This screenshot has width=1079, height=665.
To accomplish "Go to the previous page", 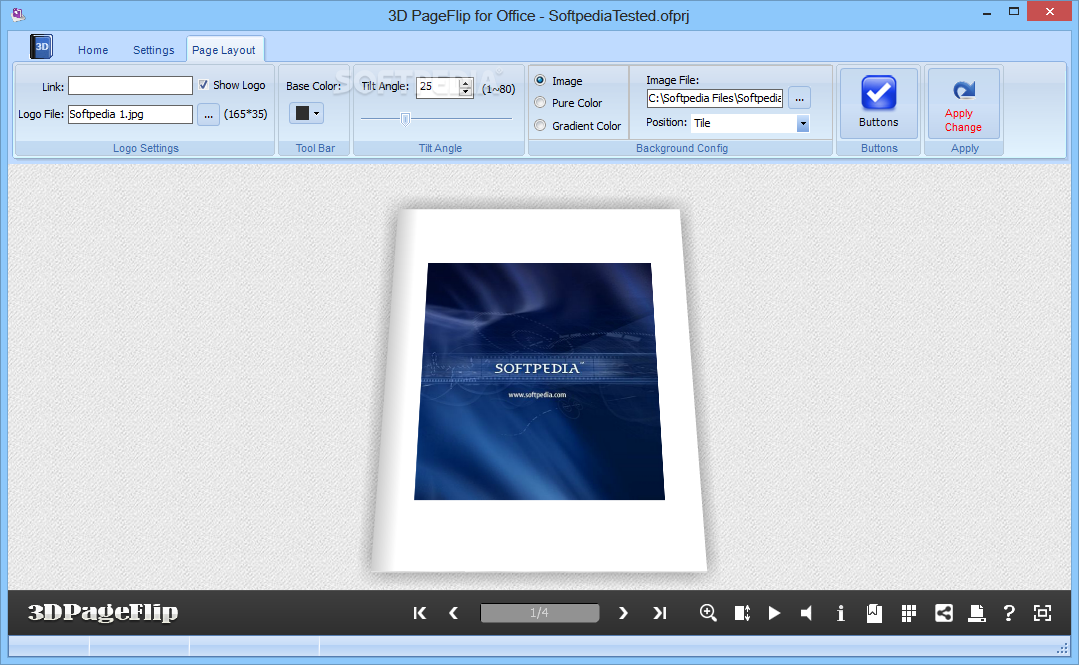I will tap(453, 613).
